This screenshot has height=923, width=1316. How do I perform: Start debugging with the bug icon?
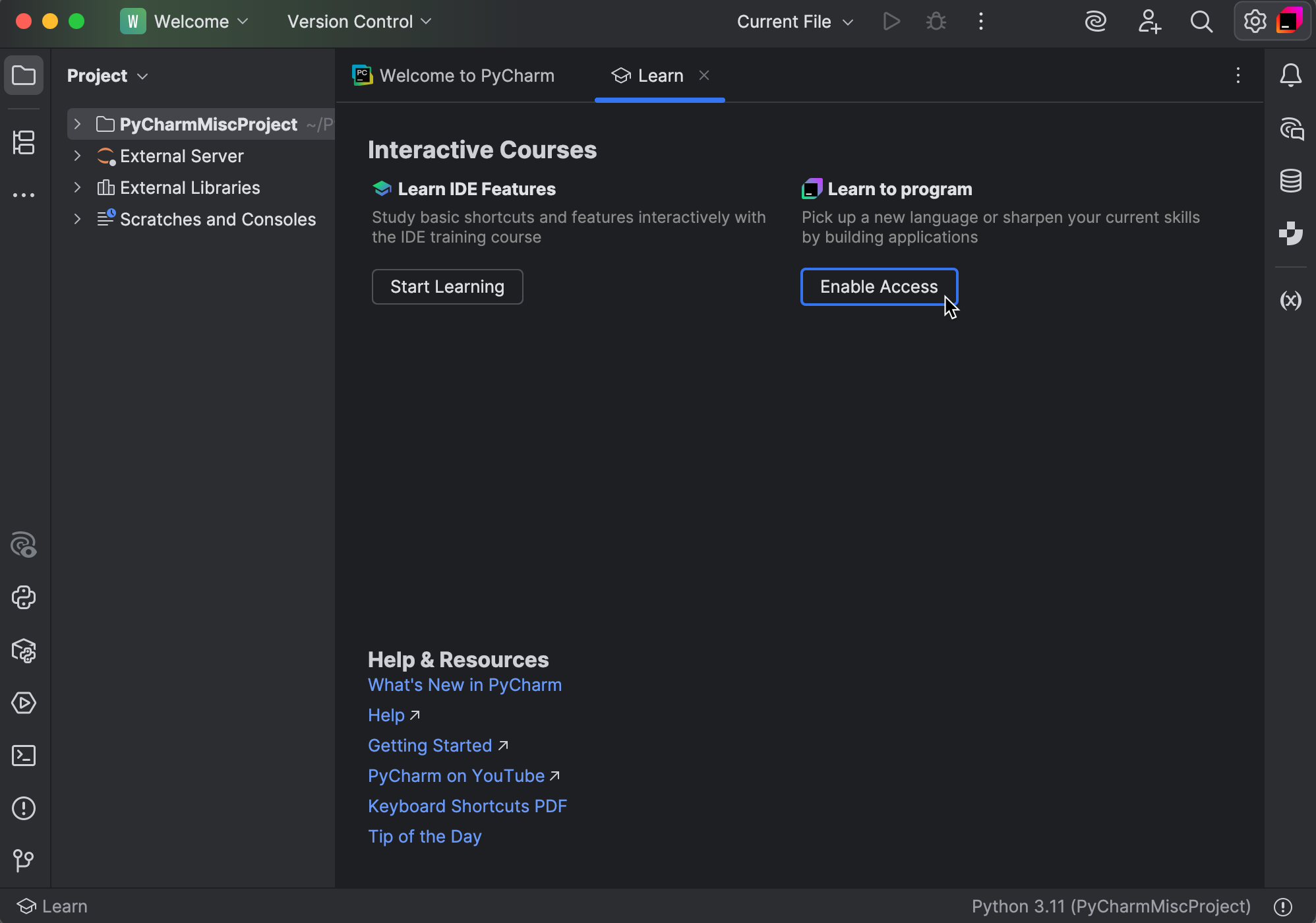click(936, 21)
